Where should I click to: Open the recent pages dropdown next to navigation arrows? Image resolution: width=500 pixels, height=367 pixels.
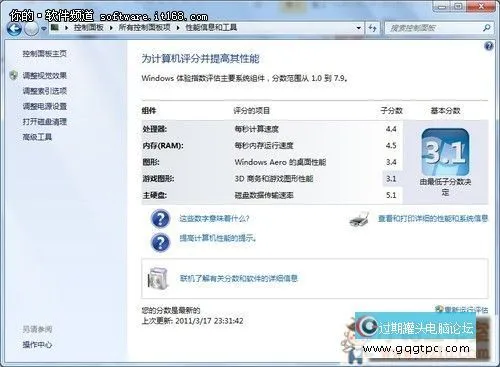point(44,29)
